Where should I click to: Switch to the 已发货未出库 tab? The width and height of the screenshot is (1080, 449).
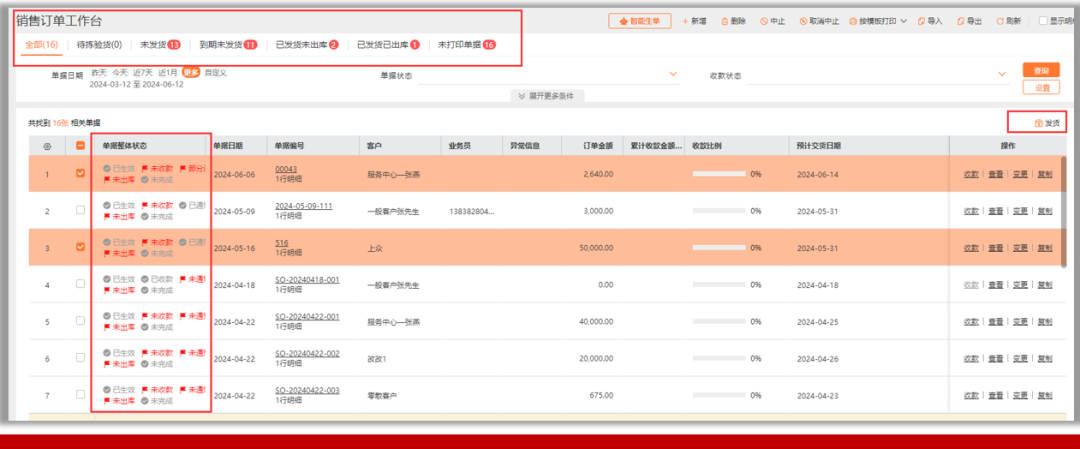tap(307, 45)
